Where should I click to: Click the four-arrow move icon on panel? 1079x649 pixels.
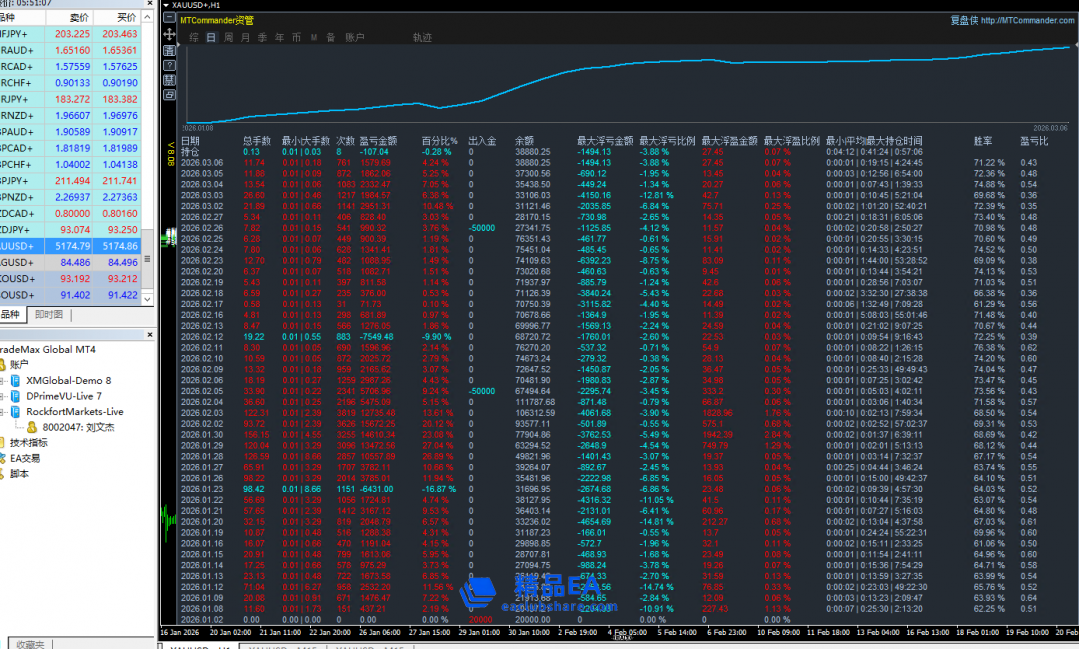[168, 35]
